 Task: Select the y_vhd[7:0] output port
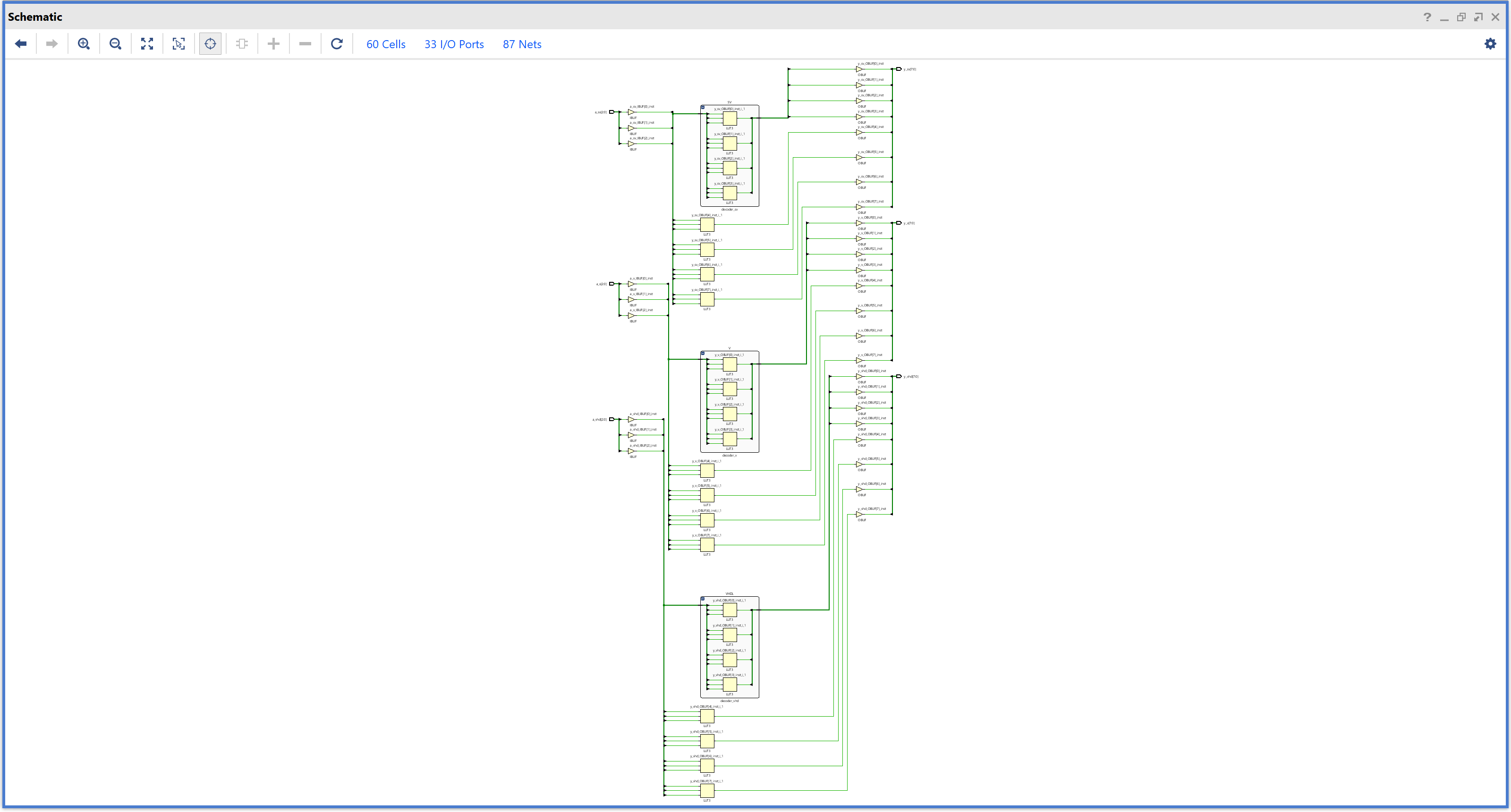pyautogui.click(x=899, y=376)
